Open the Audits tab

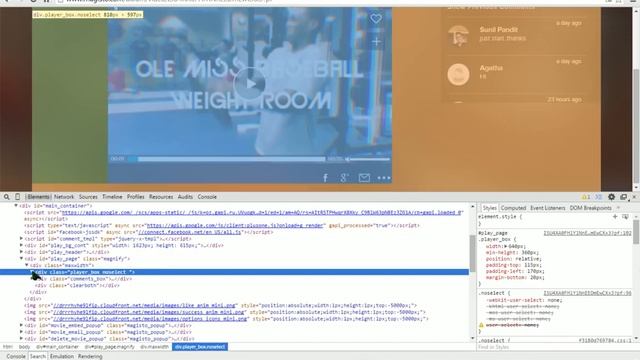[185, 197]
